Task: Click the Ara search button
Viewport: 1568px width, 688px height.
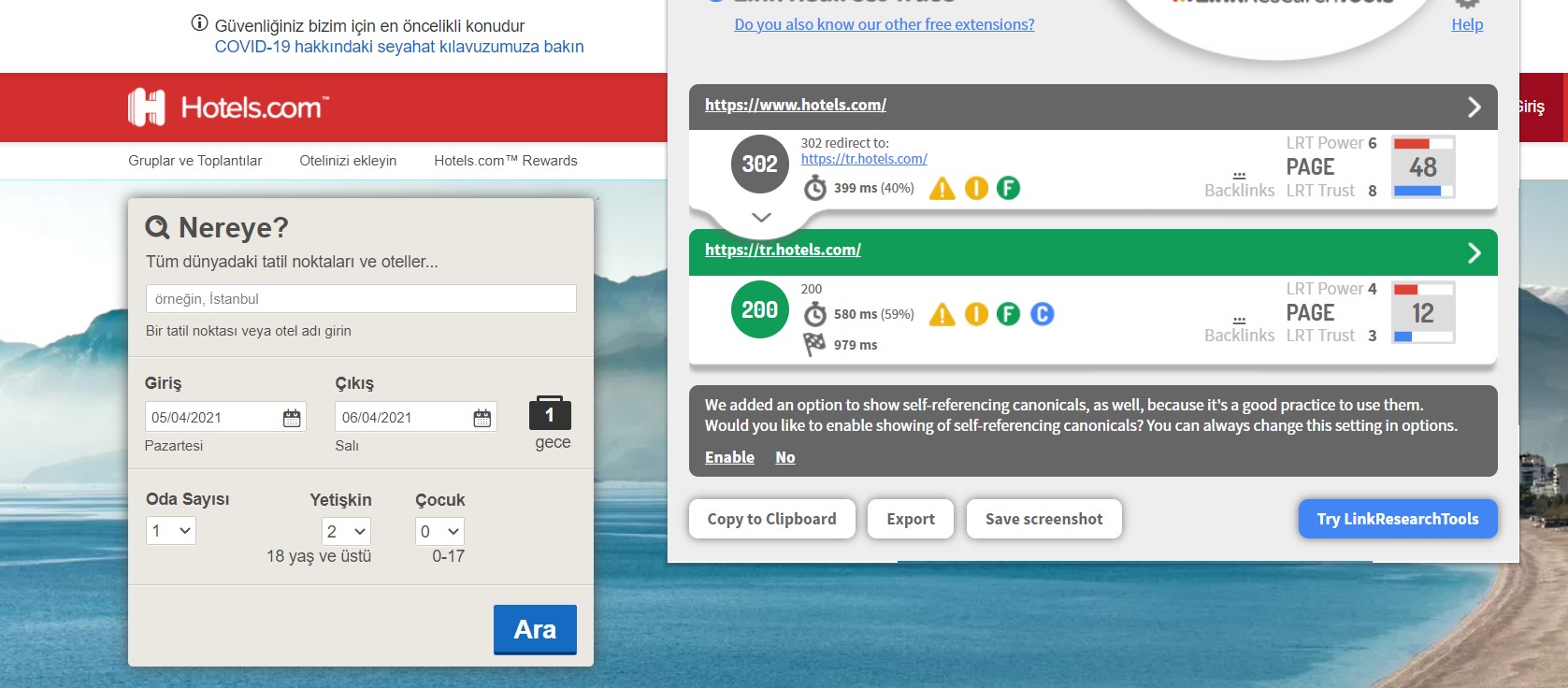Action: click(535, 629)
